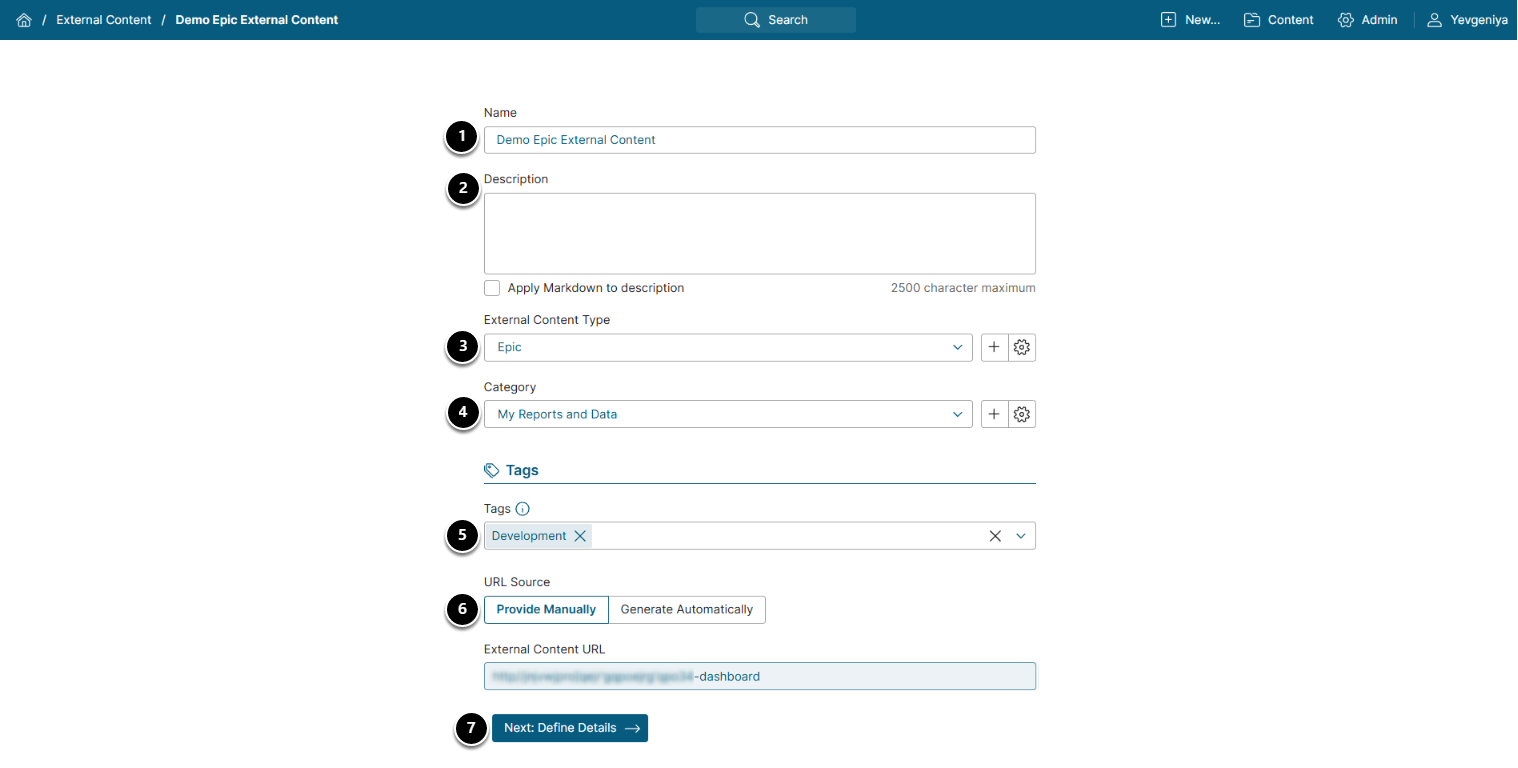Click Next: Define Details button
The width and height of the screenshot is (1518, 768).
click(x=570, y=728)
